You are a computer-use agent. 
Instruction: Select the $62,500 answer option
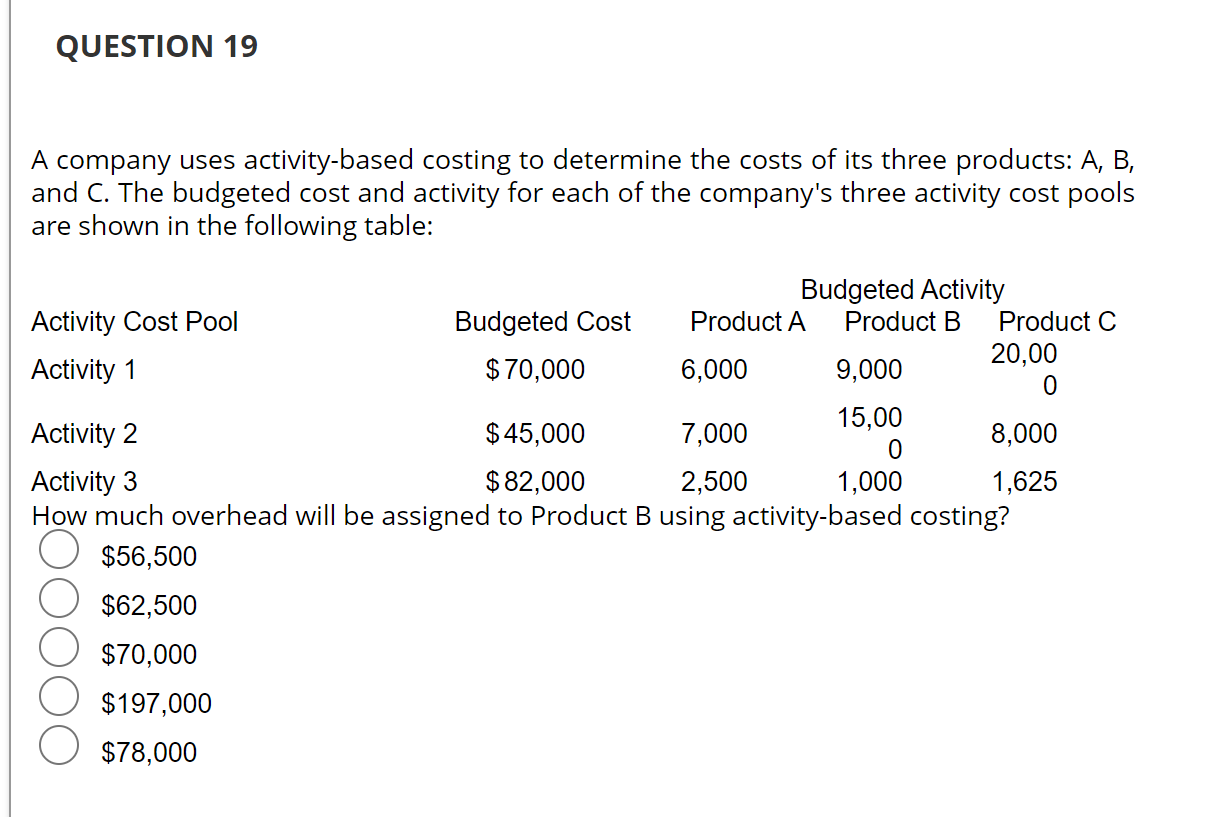point(59,598)
